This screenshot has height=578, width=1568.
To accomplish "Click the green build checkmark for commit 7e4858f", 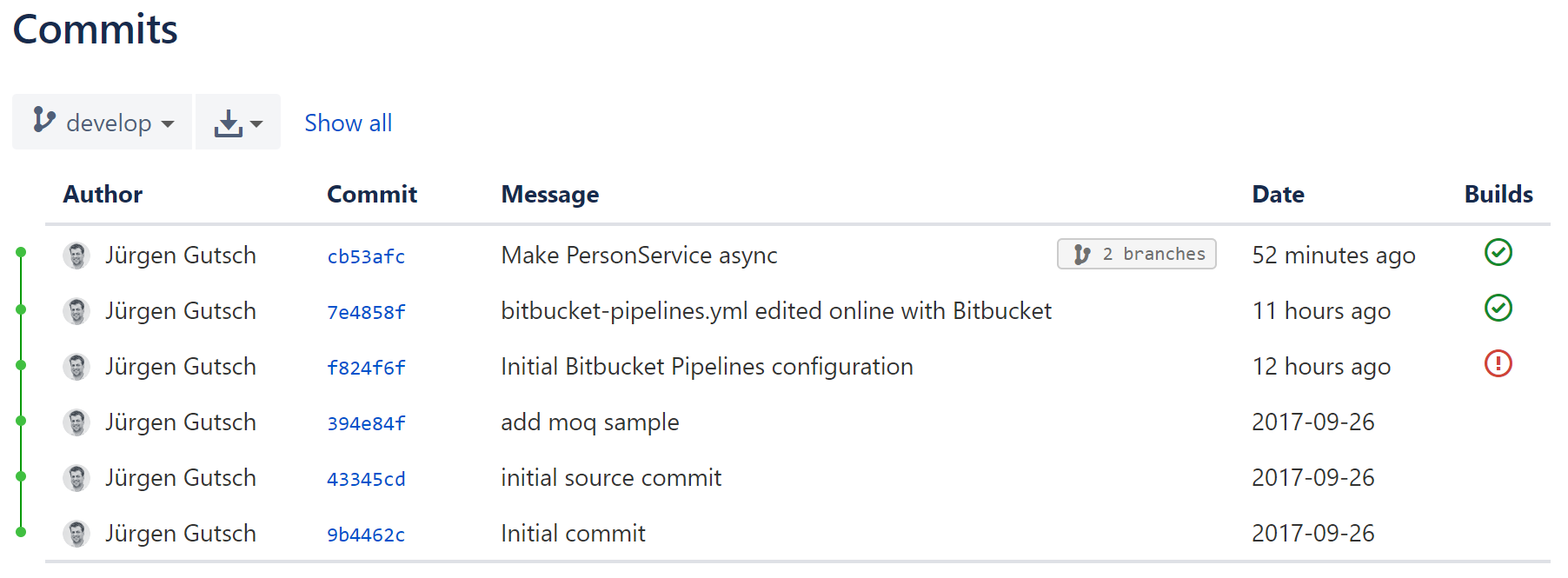I will (x=1498, y=309).
